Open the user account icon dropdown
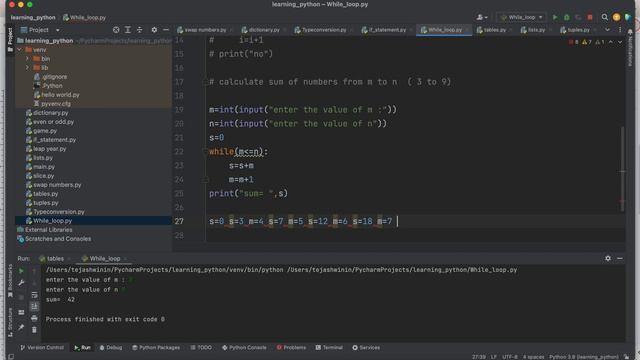Screen dimensions: 640x360 [482, 18]
